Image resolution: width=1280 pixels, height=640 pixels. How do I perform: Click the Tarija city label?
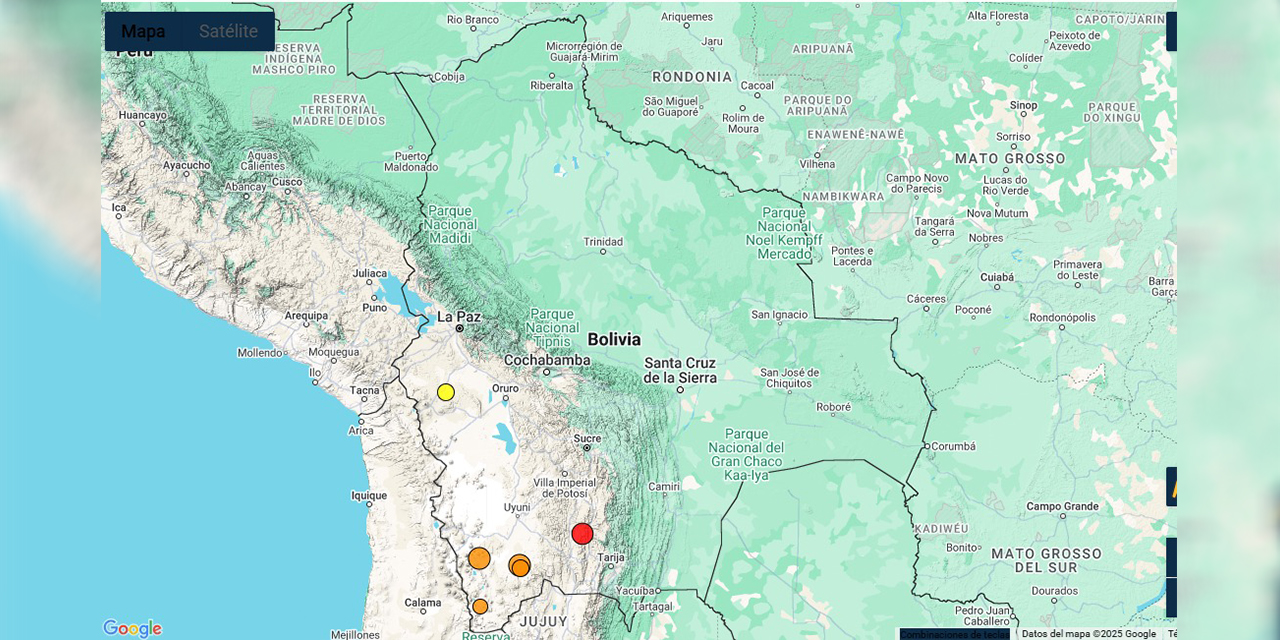coord(611,558)
